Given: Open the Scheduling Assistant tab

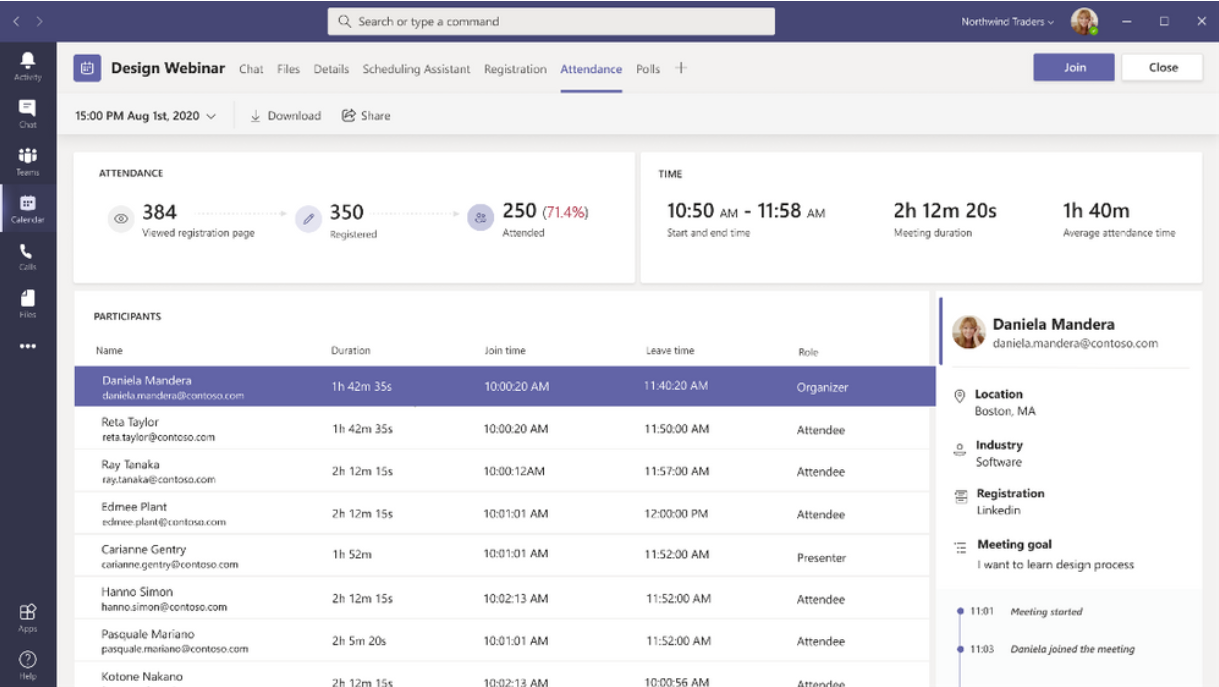Looking at the screenshot, I should point(416,69).
